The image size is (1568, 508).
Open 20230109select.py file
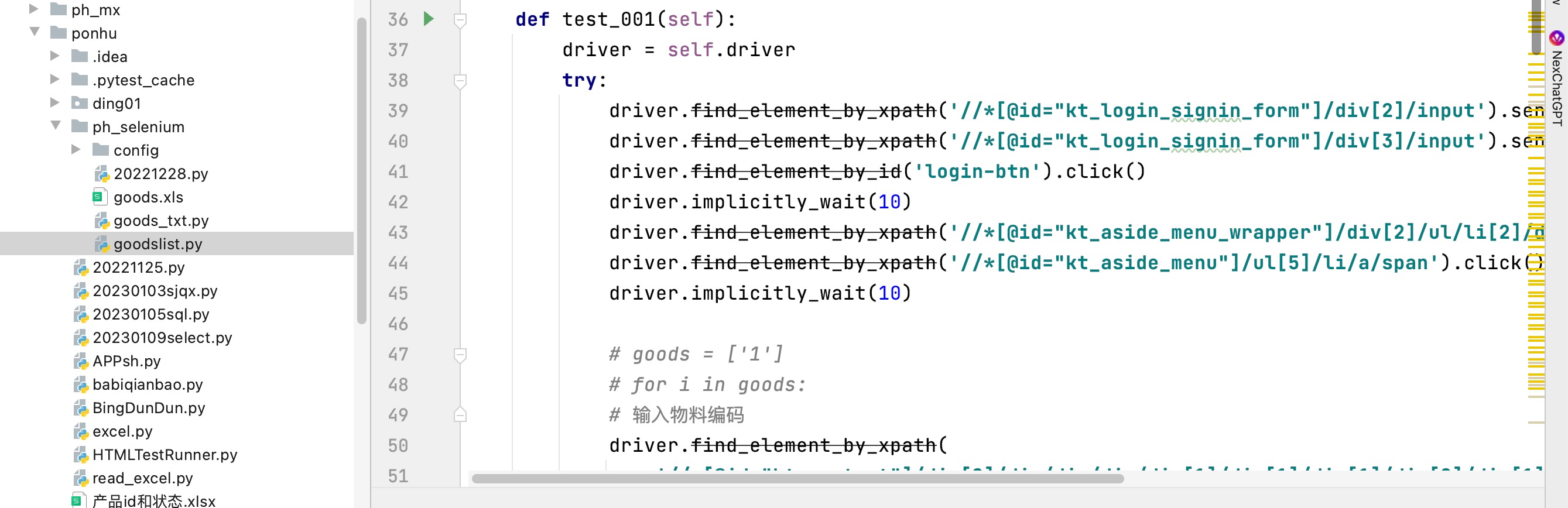tap(162, 338)
